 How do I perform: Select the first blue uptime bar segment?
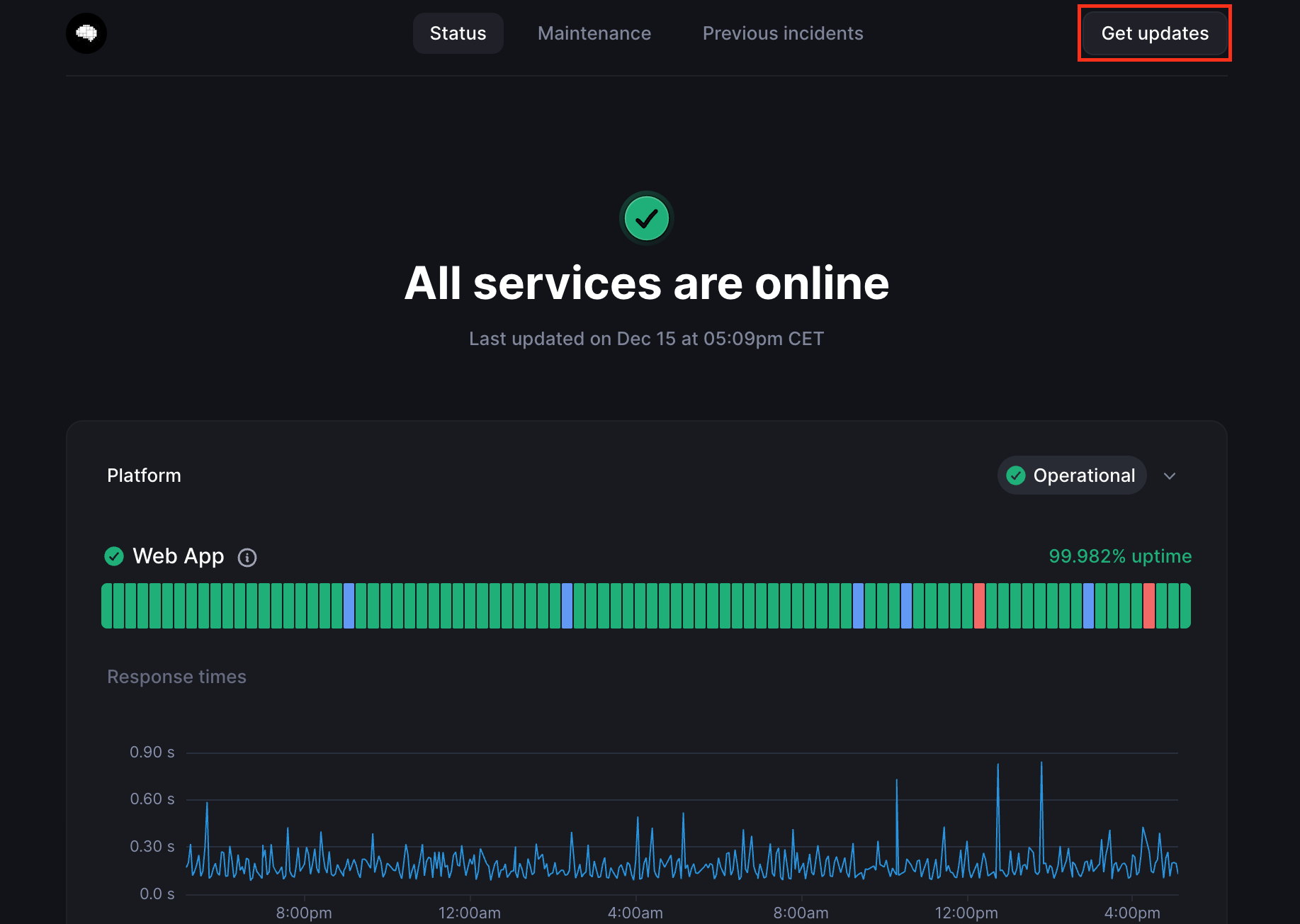pos(349,606)
